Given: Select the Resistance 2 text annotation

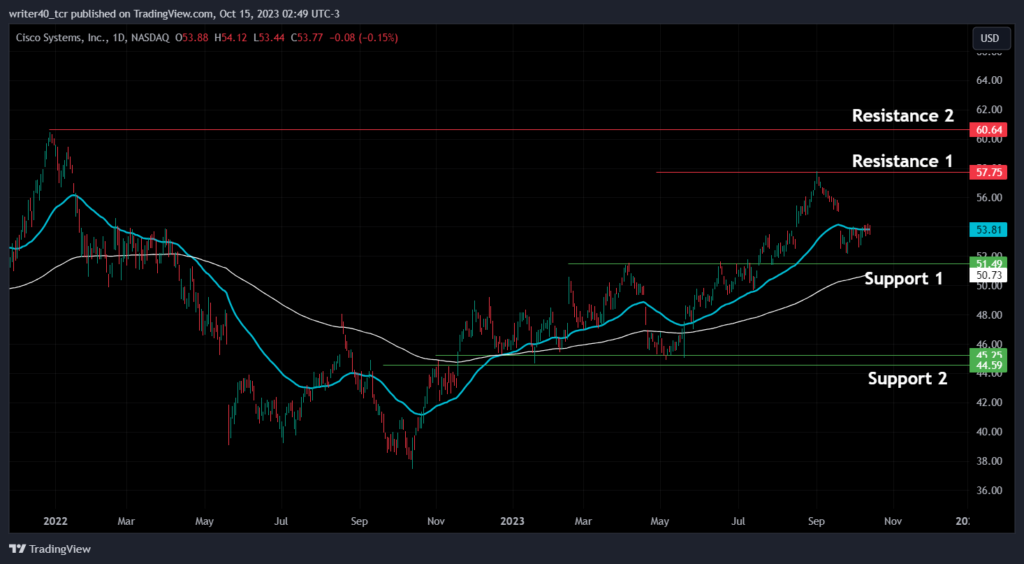Looking at the screenshot, I should click(x=903, y=116).
